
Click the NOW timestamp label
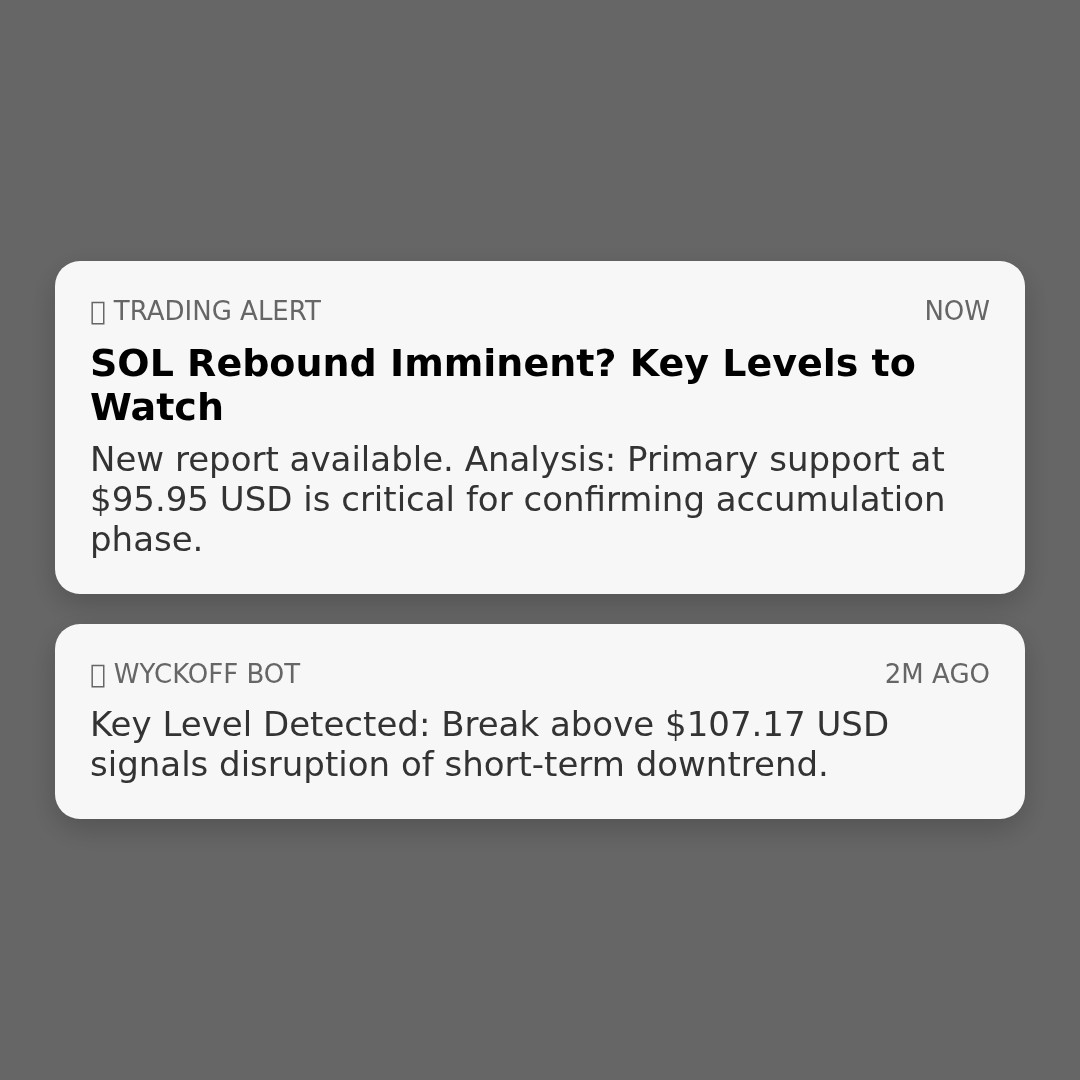pos(957,311)
